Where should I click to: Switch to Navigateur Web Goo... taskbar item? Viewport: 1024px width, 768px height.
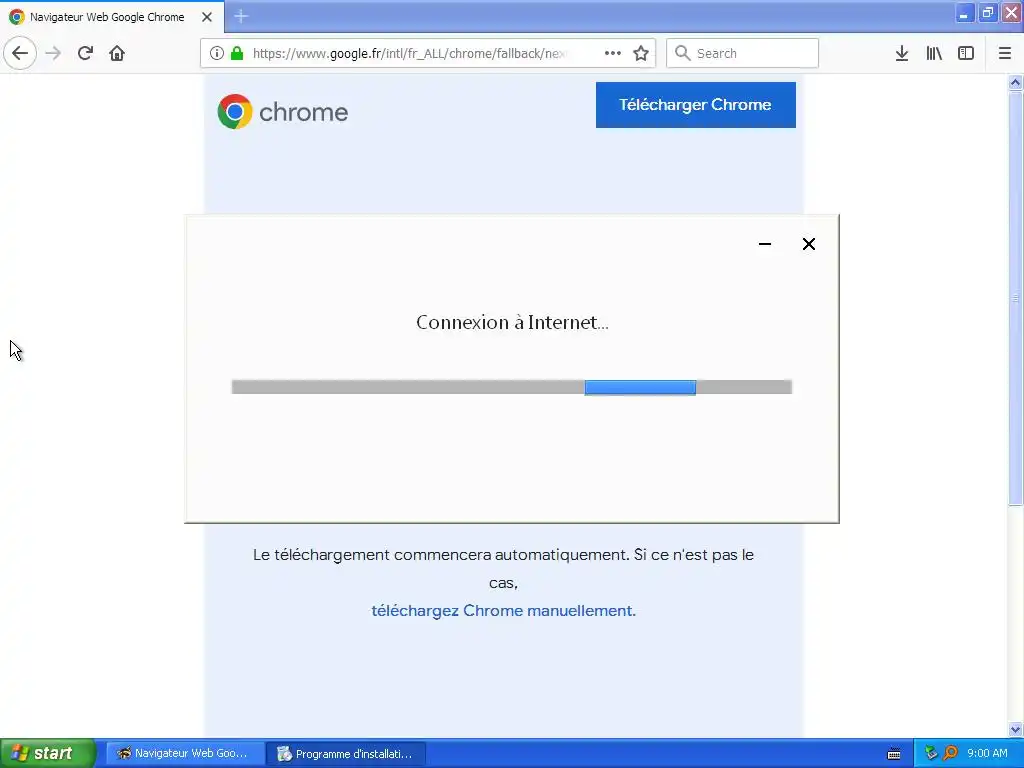click(185, 754)
